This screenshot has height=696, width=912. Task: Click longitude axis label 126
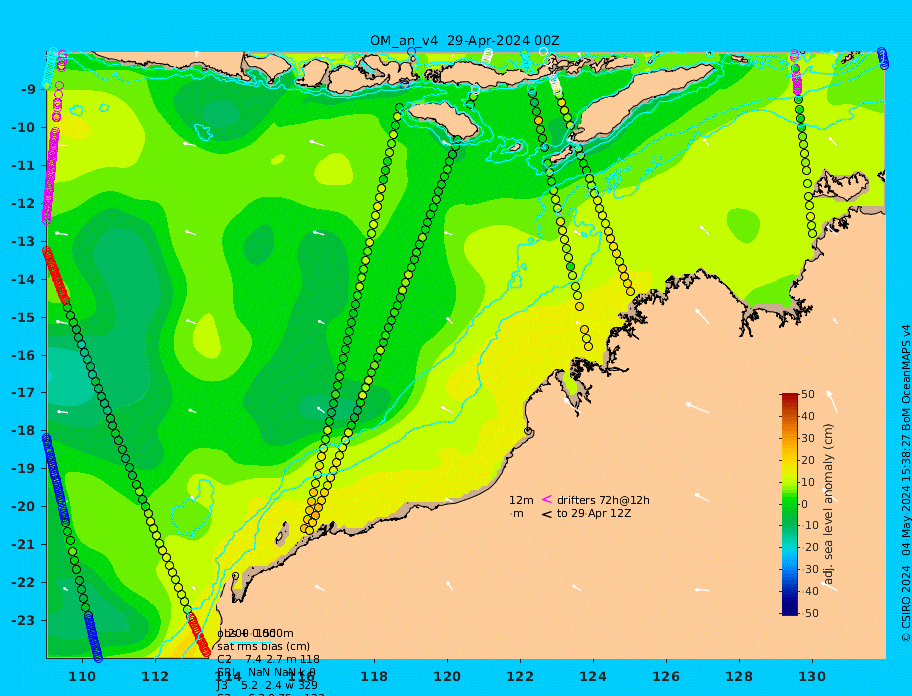click(667, 677)
